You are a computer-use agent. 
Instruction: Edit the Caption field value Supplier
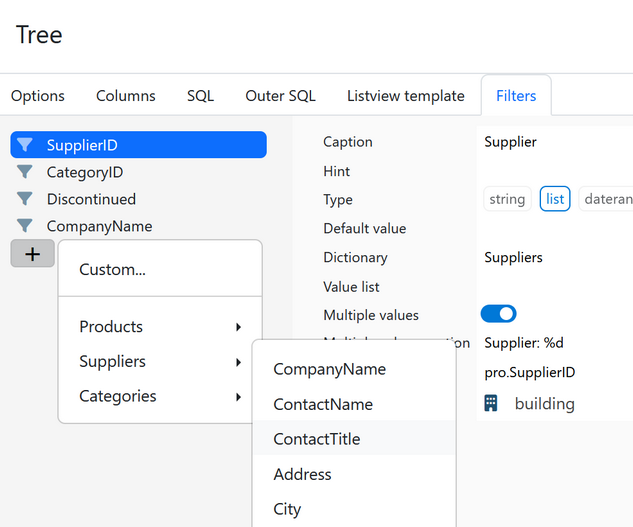555,142
